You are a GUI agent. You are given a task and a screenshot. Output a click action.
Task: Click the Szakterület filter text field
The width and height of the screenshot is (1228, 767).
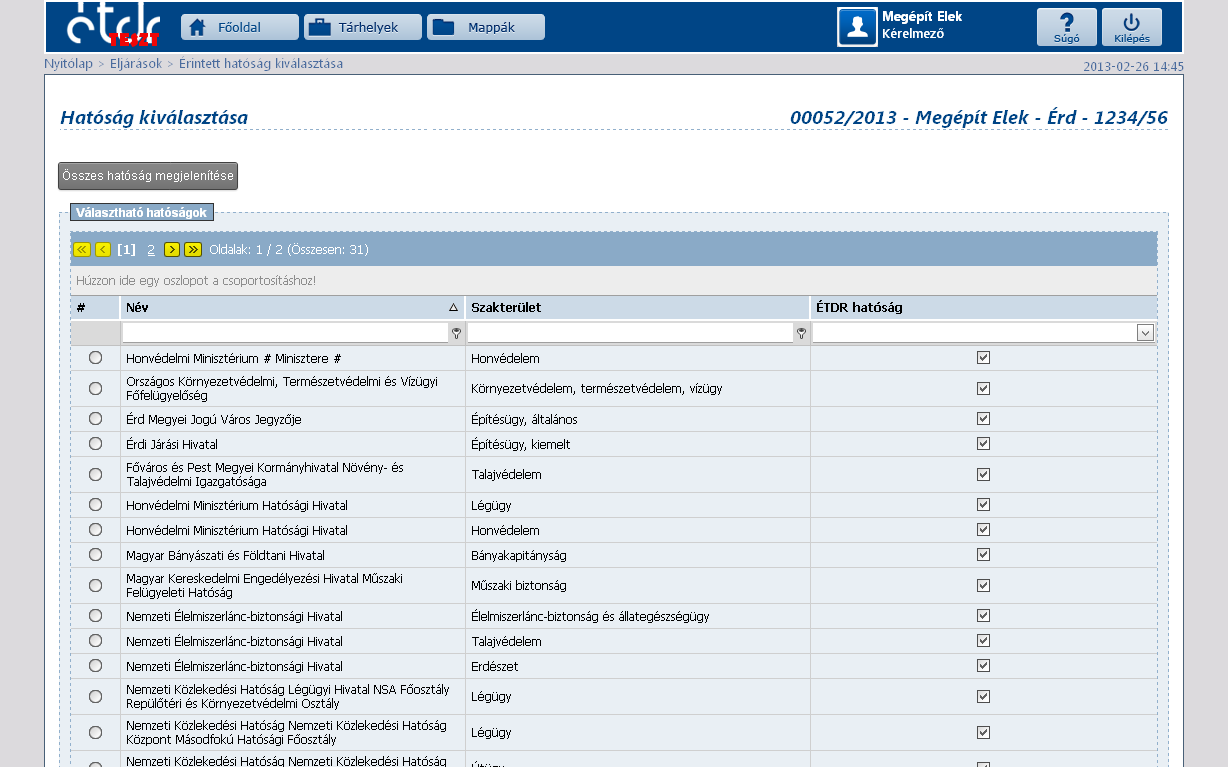[630, 333]
